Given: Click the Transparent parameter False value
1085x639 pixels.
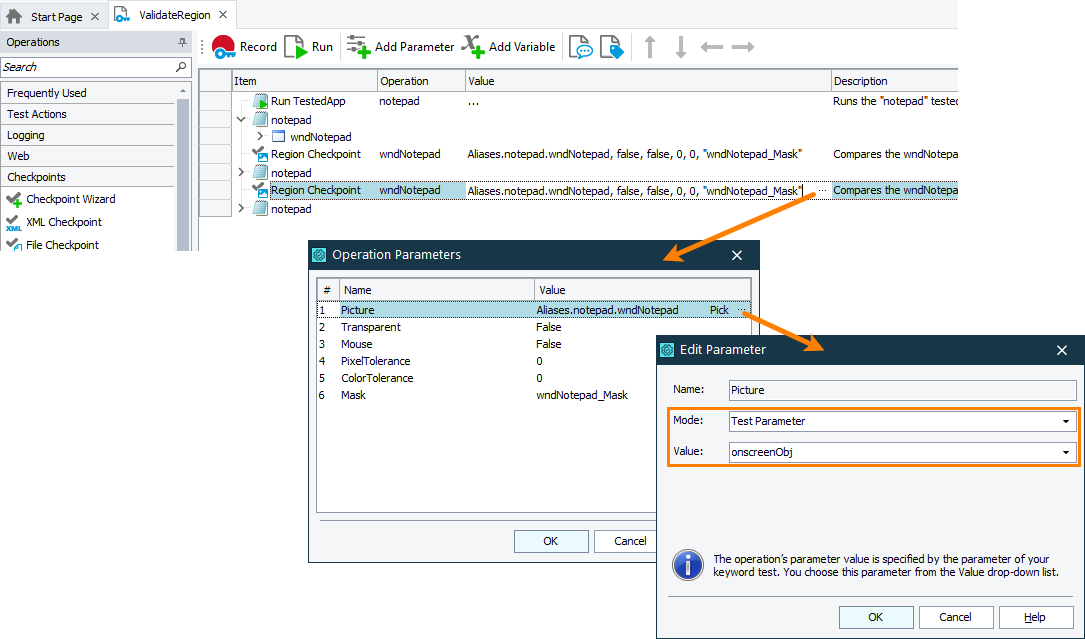Looking at the screenshot, I should coord(548,327).
